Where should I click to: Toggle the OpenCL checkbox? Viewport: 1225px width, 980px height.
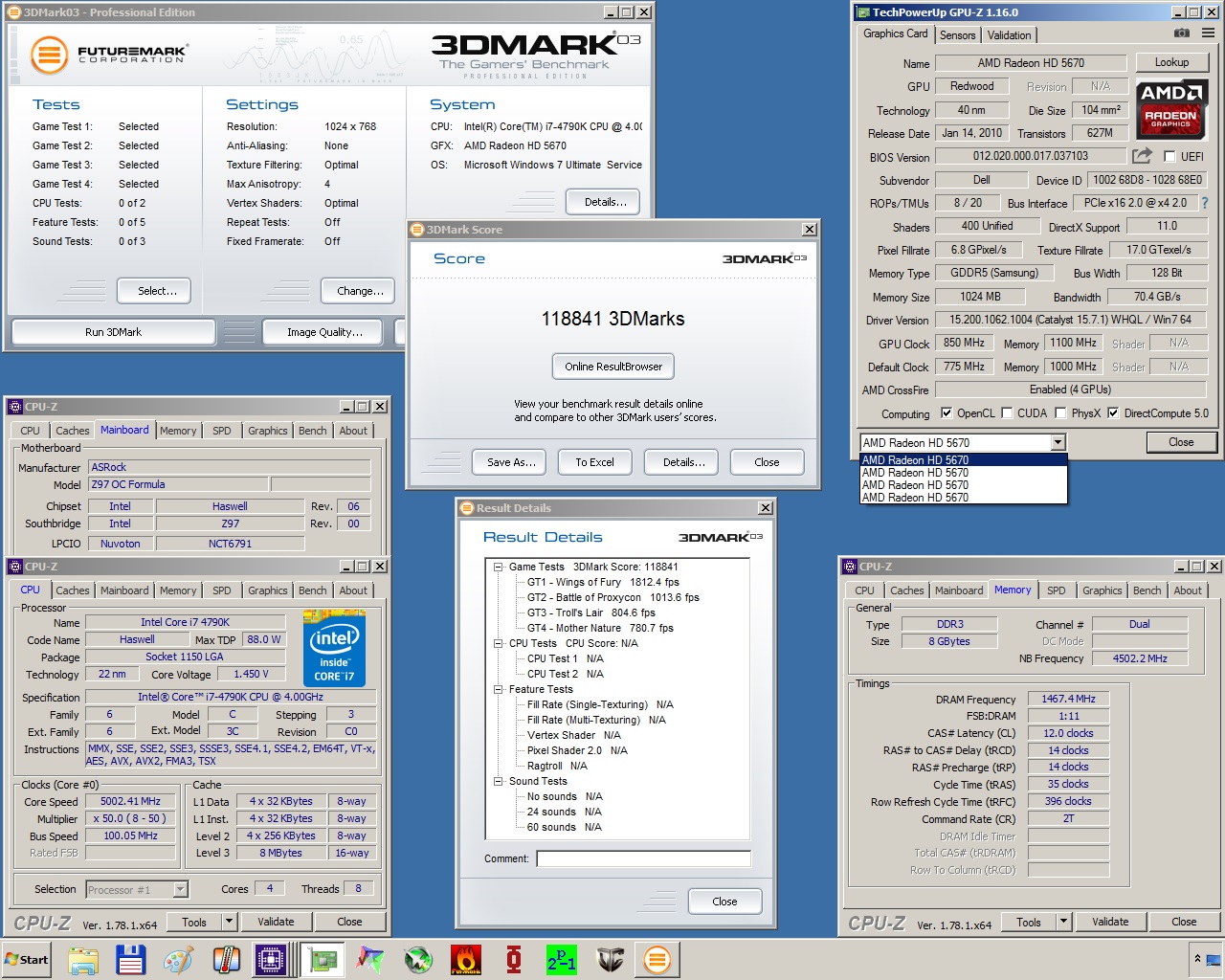[x=947, y=413]
